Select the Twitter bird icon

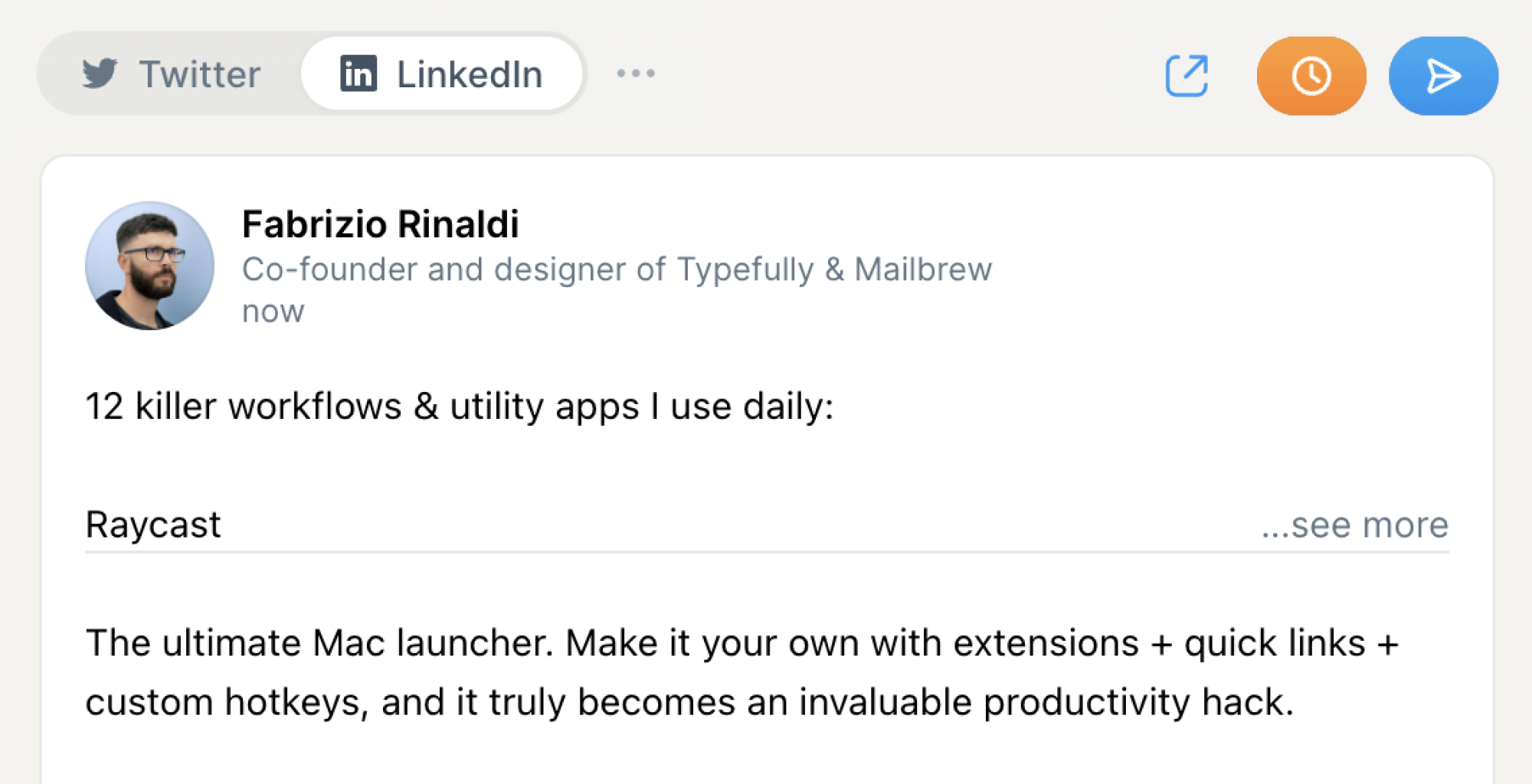pyautogui.click(x=100, y=73)
